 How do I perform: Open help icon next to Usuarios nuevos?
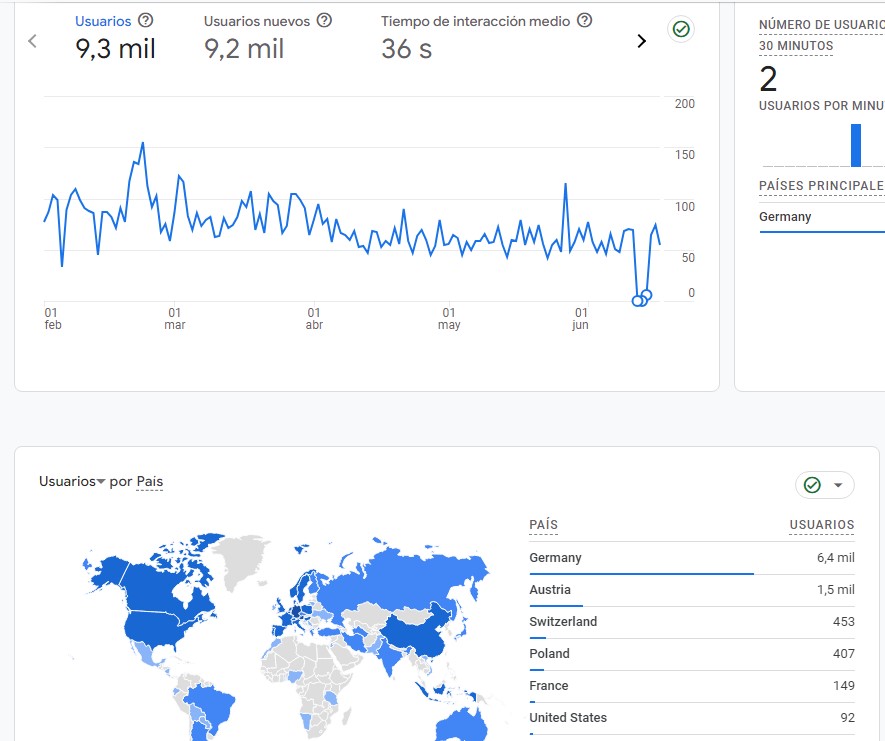pos(324,20)
